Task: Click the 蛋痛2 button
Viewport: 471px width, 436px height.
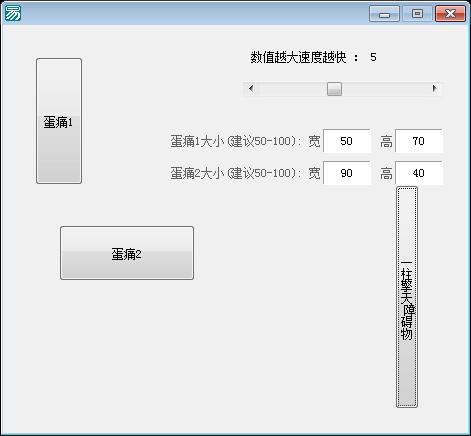Action: 127,253
